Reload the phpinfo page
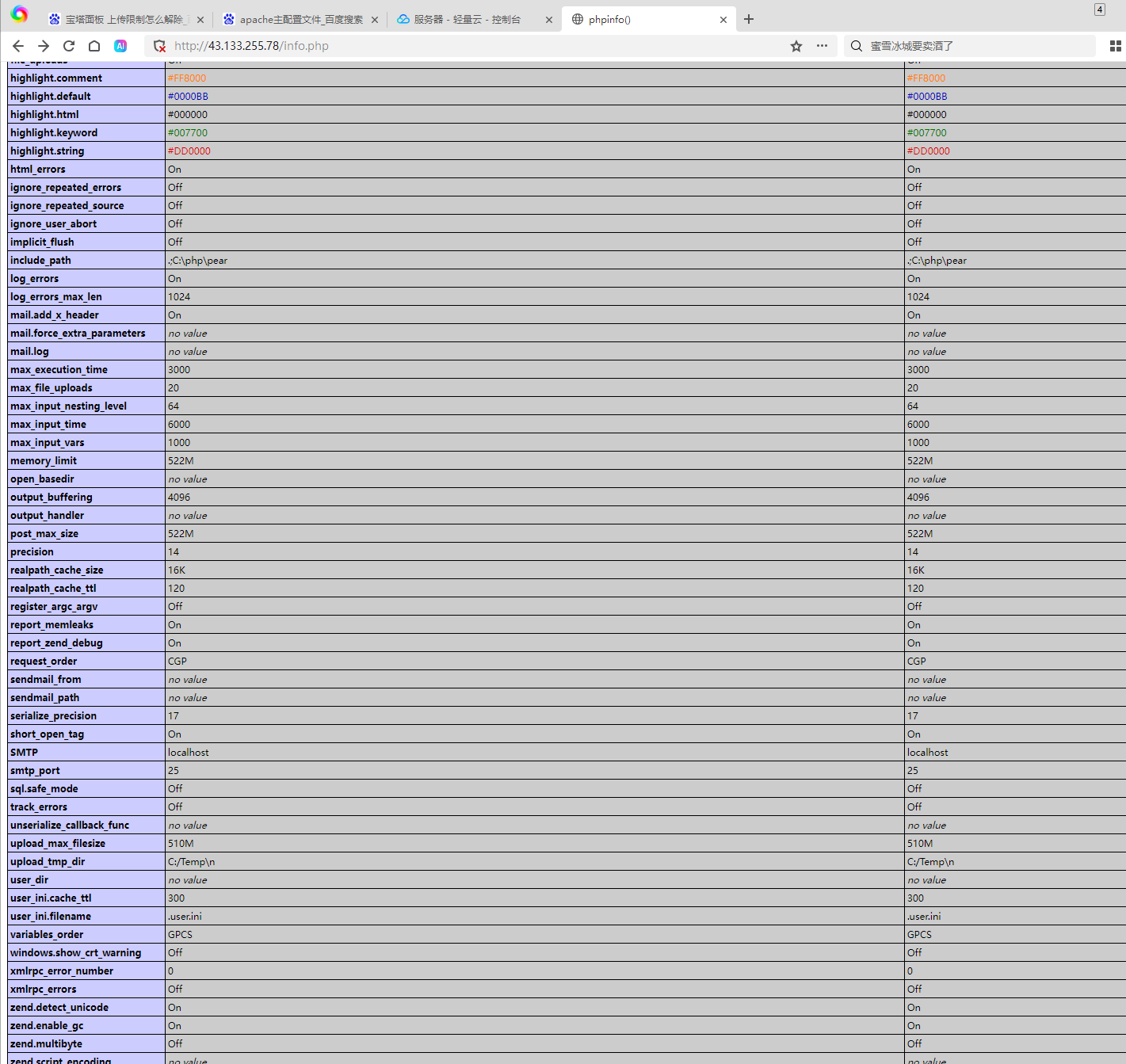 [68, 46]
